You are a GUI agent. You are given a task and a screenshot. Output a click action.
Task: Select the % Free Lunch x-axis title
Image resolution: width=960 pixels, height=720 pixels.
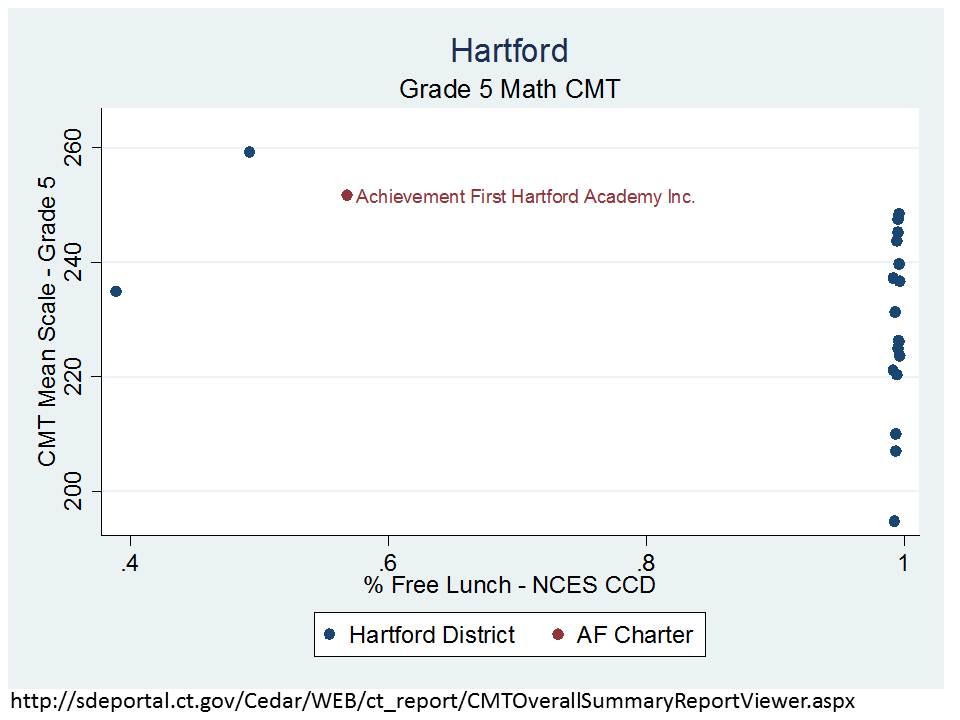tap(509, 584)
